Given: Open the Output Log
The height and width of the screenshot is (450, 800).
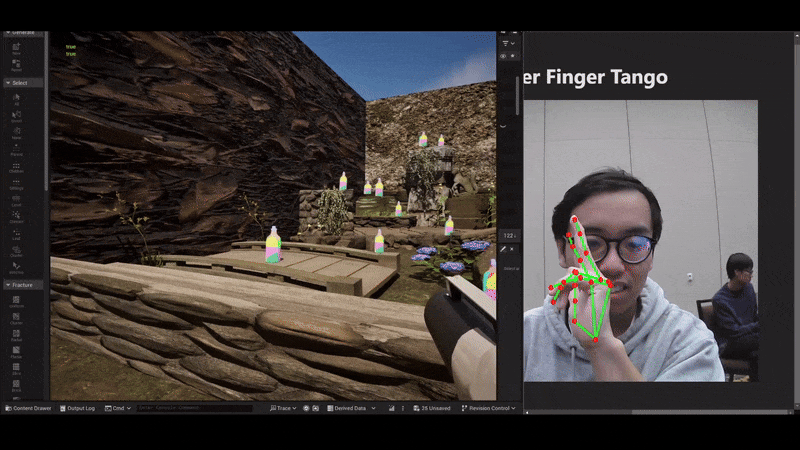Looking at the screenshot, I should click(x=78, y=408).
